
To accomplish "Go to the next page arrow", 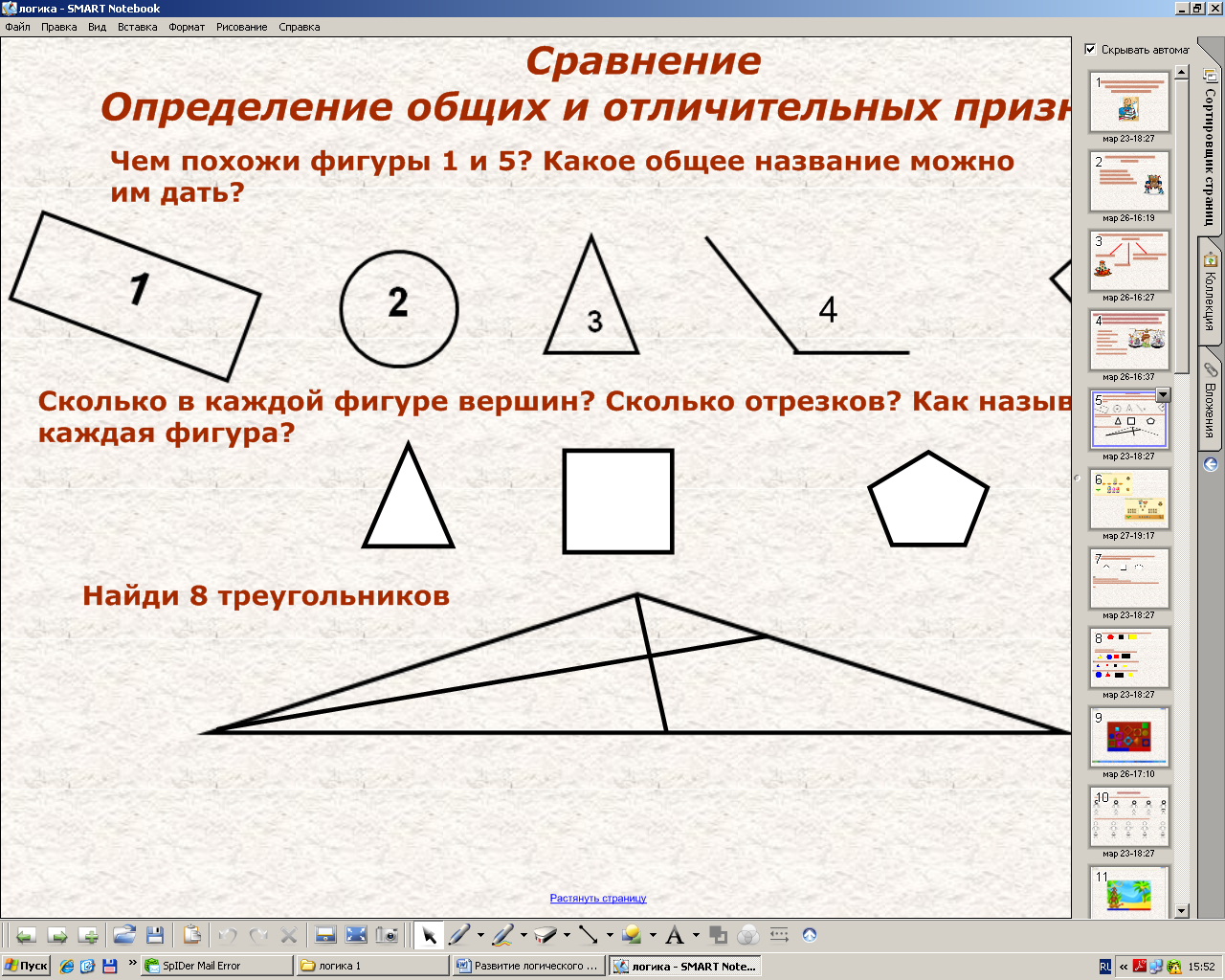I will tap(57, 935).
